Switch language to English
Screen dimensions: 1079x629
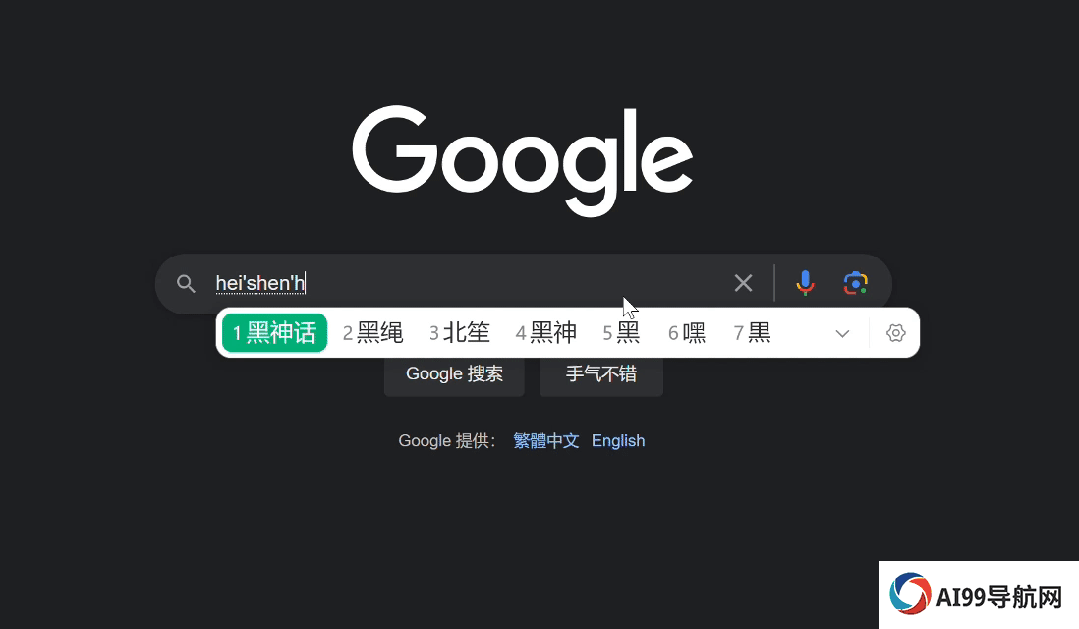619,440
